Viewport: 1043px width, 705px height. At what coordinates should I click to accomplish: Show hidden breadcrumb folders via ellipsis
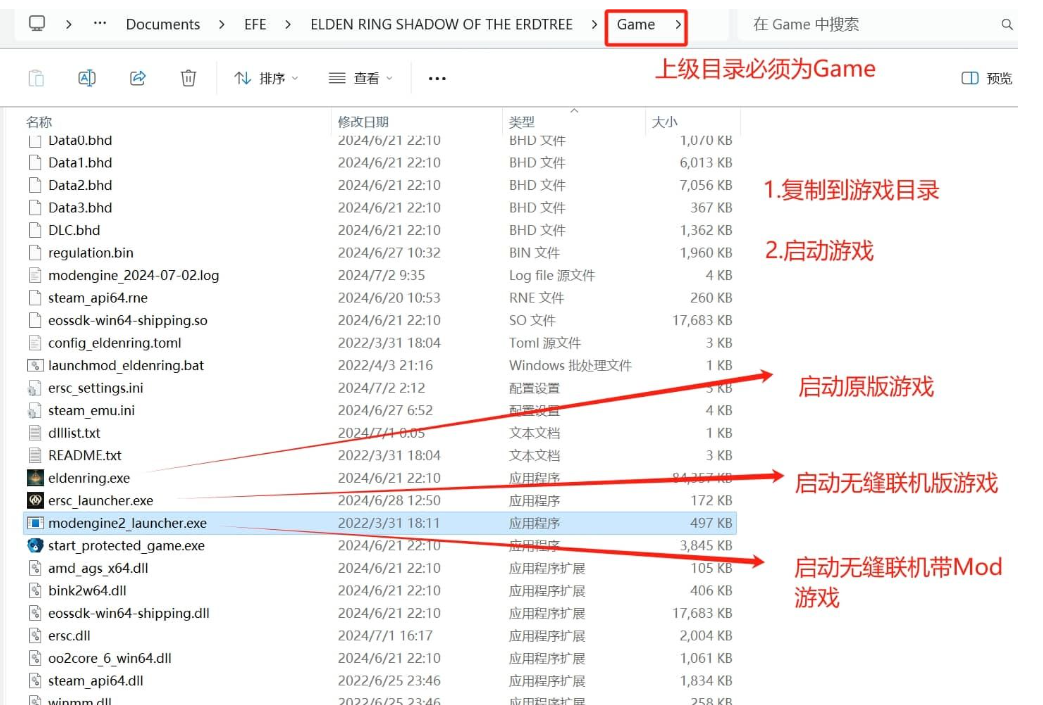click(x=100, y=23)
